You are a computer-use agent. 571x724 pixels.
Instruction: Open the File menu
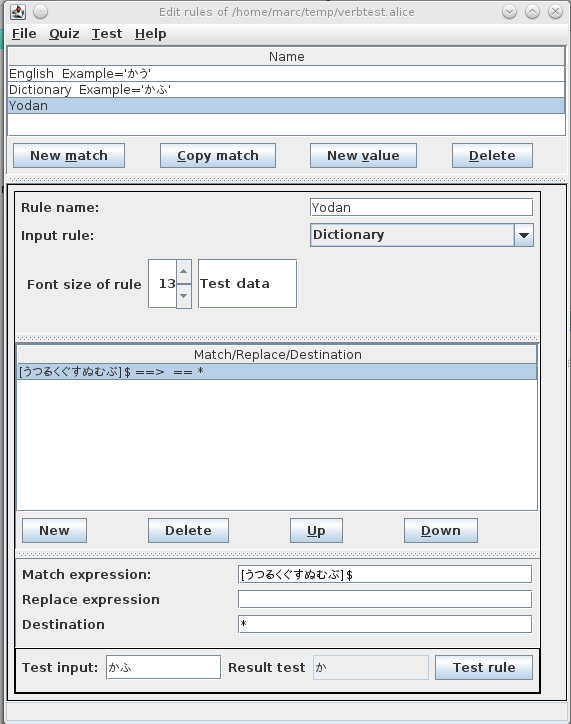coord(24,34)
